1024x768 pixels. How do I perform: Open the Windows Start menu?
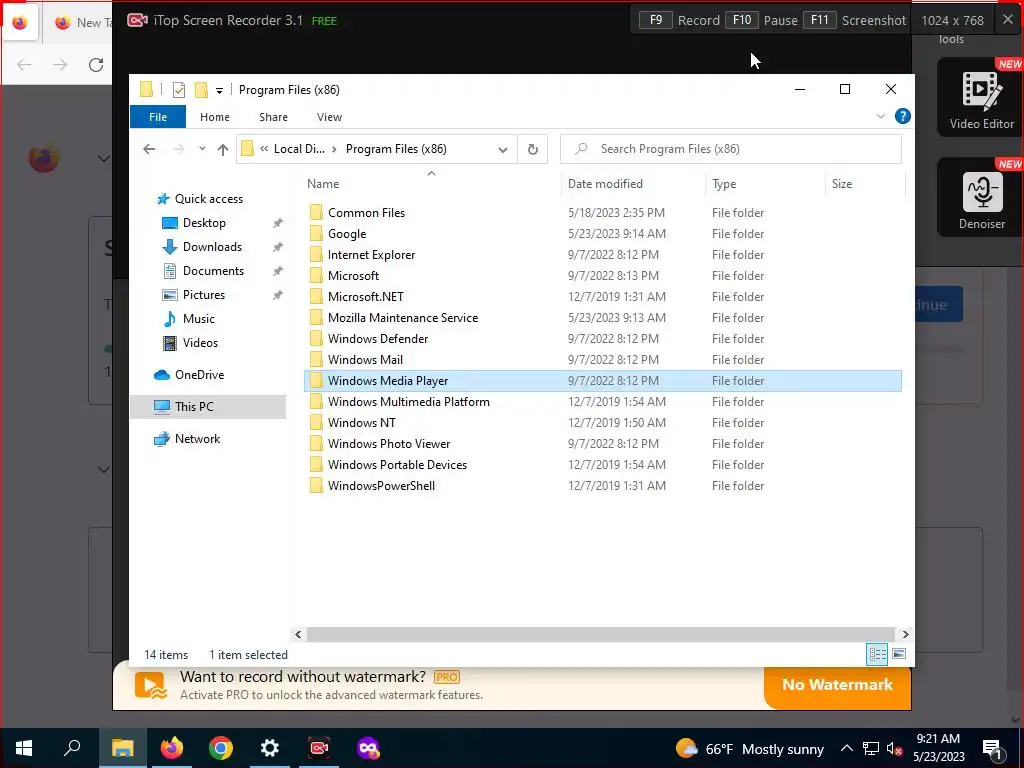24,748
